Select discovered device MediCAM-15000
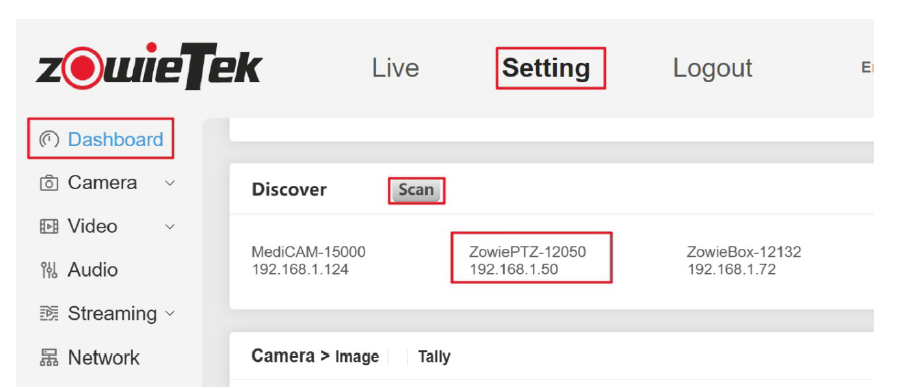This screenshot has height=388, width=903. coord(309,260)
